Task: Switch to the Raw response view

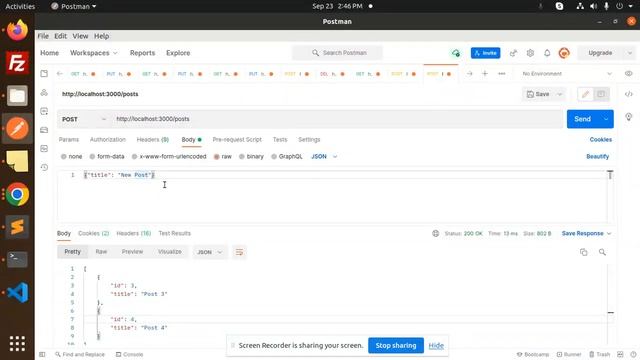Action: [101, 252]
